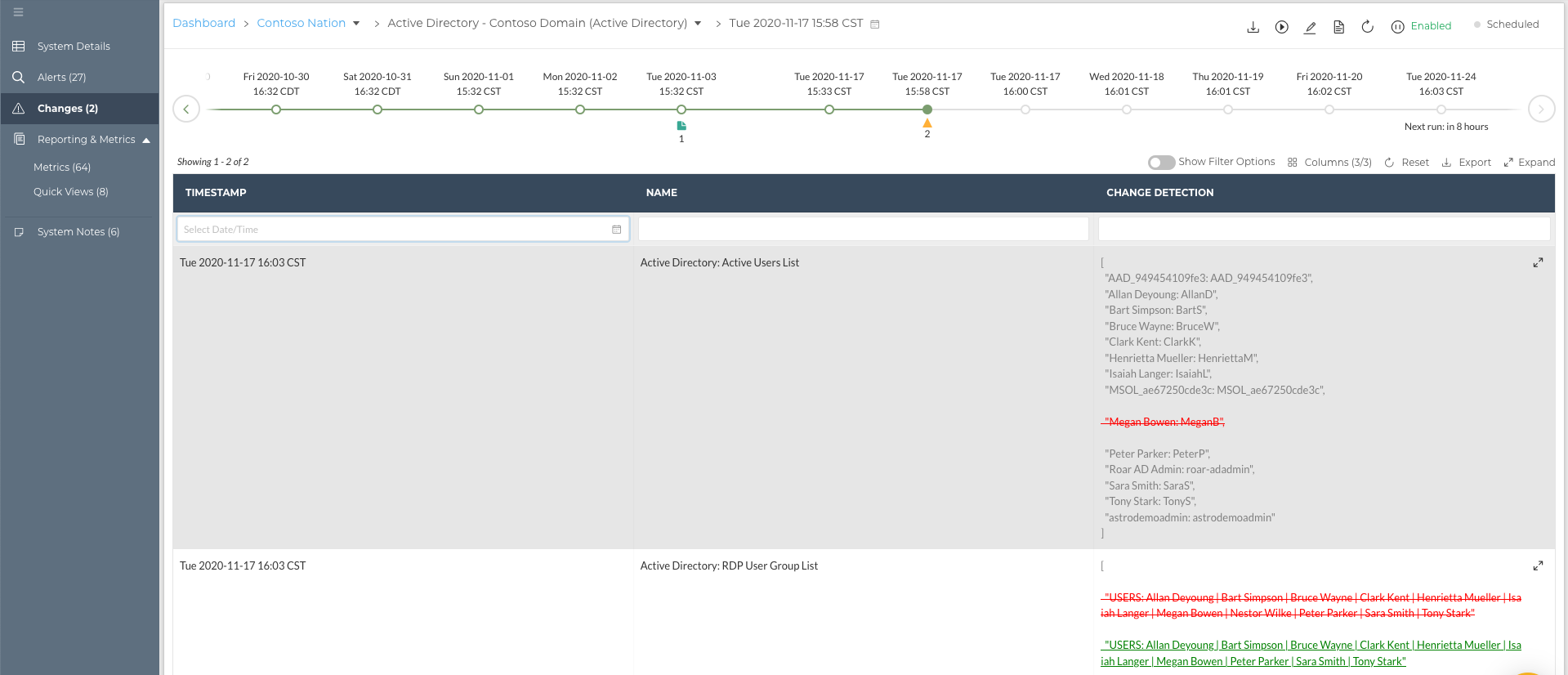Click the Reporting & Metrics document icon
1568x675 pixels.
[19, 140]
